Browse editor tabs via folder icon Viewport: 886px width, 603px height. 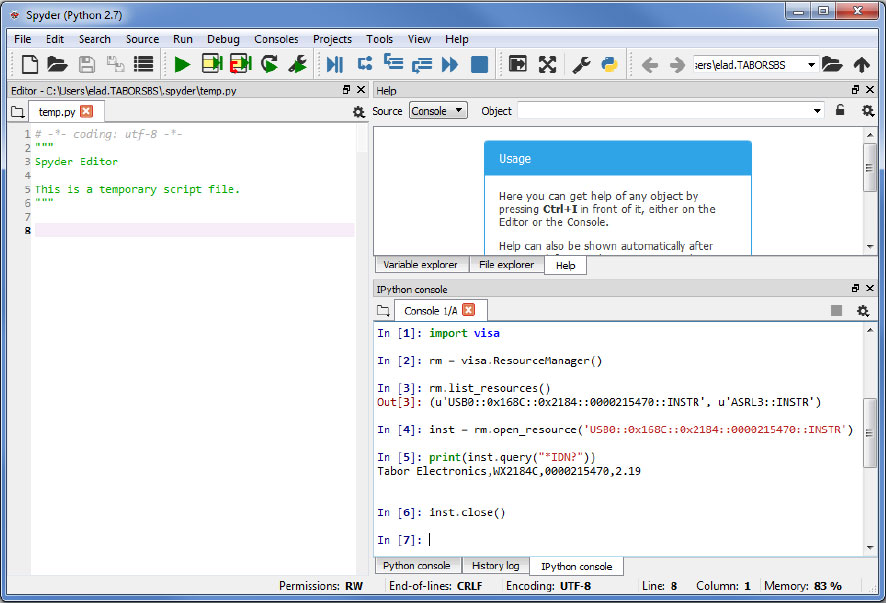[18, 112]
